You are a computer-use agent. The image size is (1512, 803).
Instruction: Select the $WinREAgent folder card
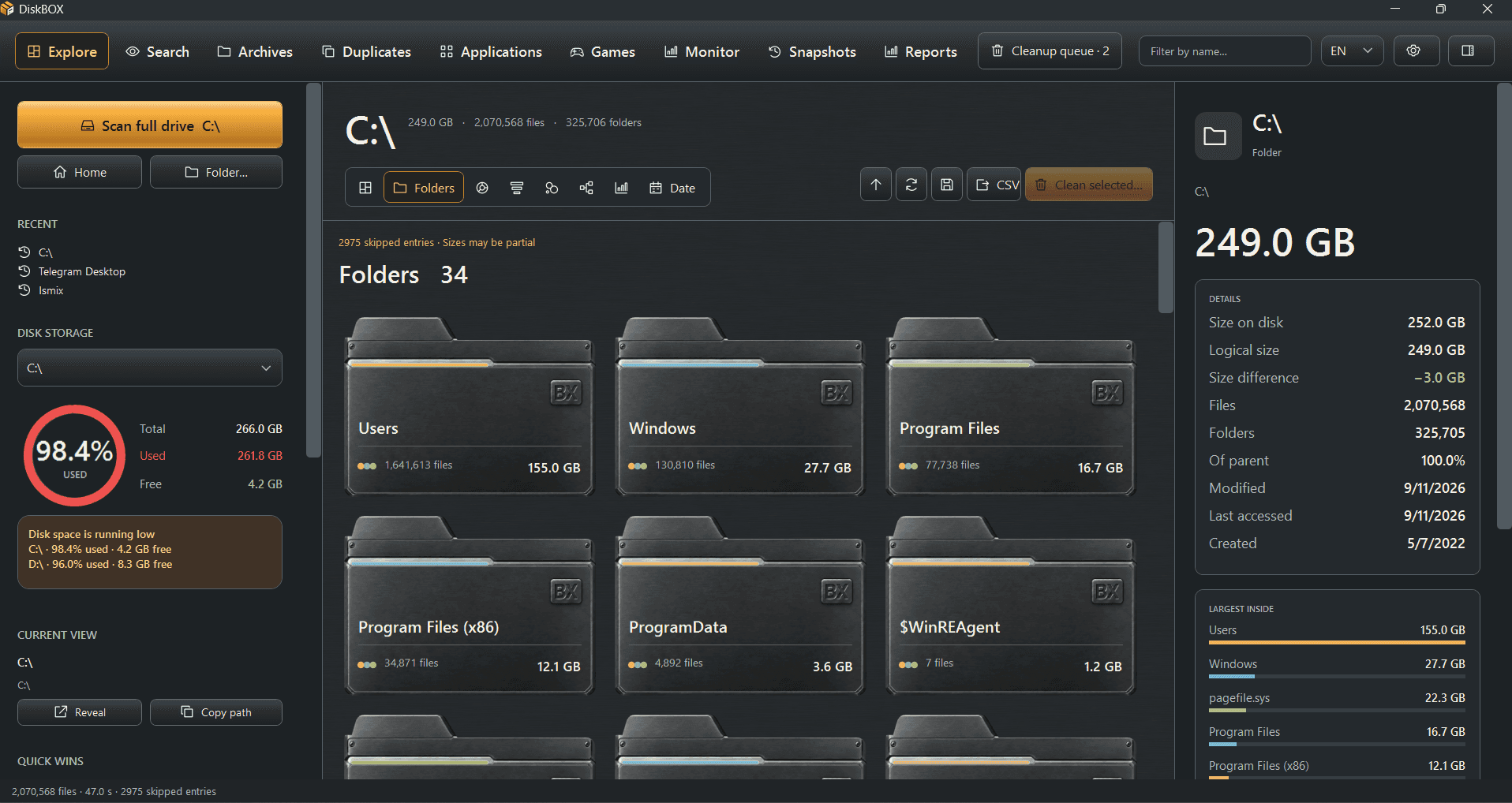coord(1011,605)
